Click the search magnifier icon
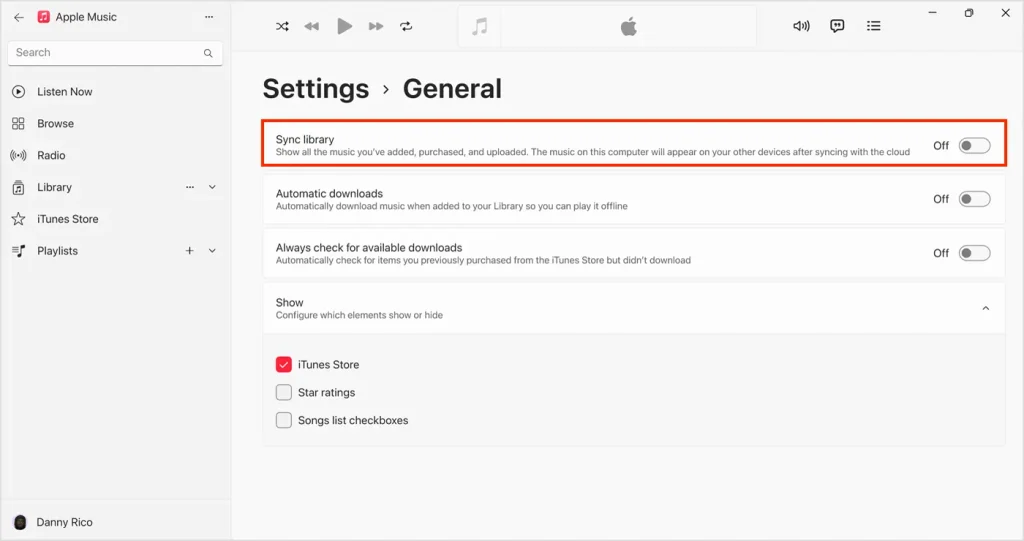Screen dimensions: 1024x541 208,53
